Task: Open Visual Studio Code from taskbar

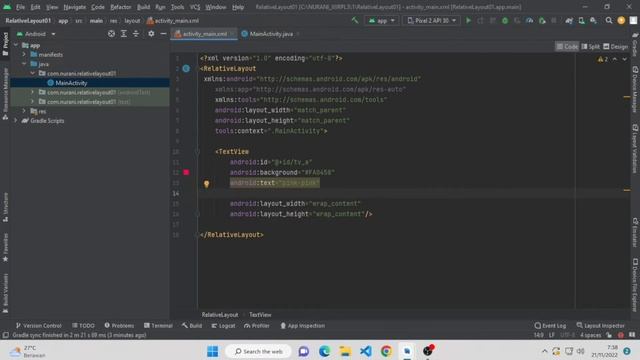Action: [x=366, y=351]
